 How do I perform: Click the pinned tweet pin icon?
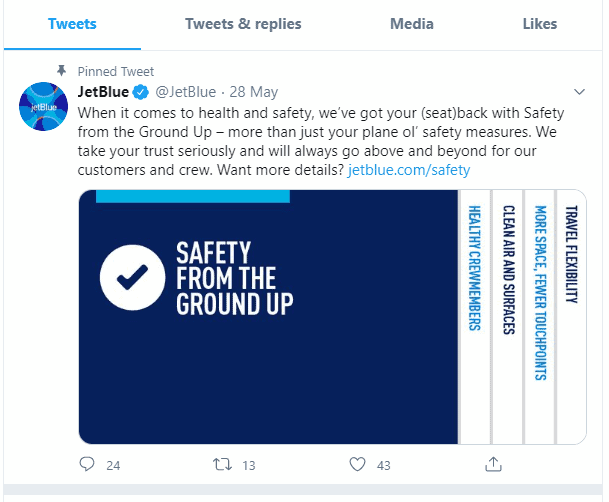point(62,71)
